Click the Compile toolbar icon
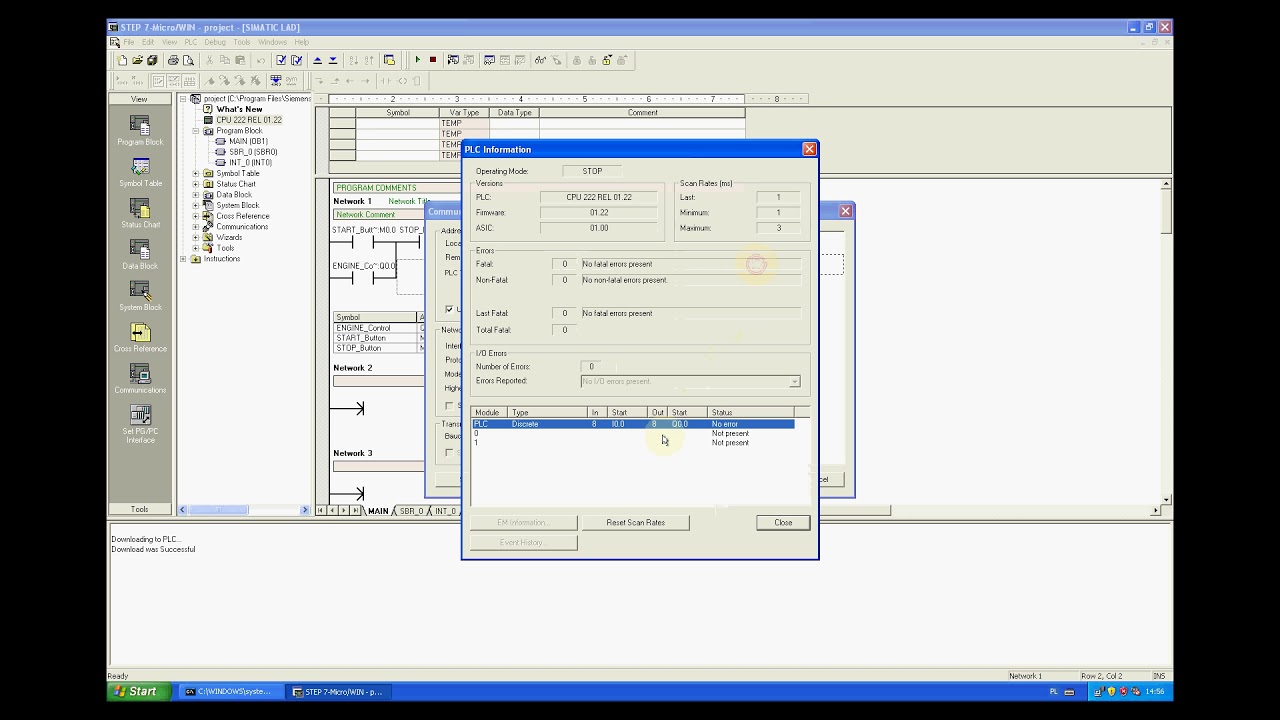Screen dimensions: 1280x720 (281, 60)
